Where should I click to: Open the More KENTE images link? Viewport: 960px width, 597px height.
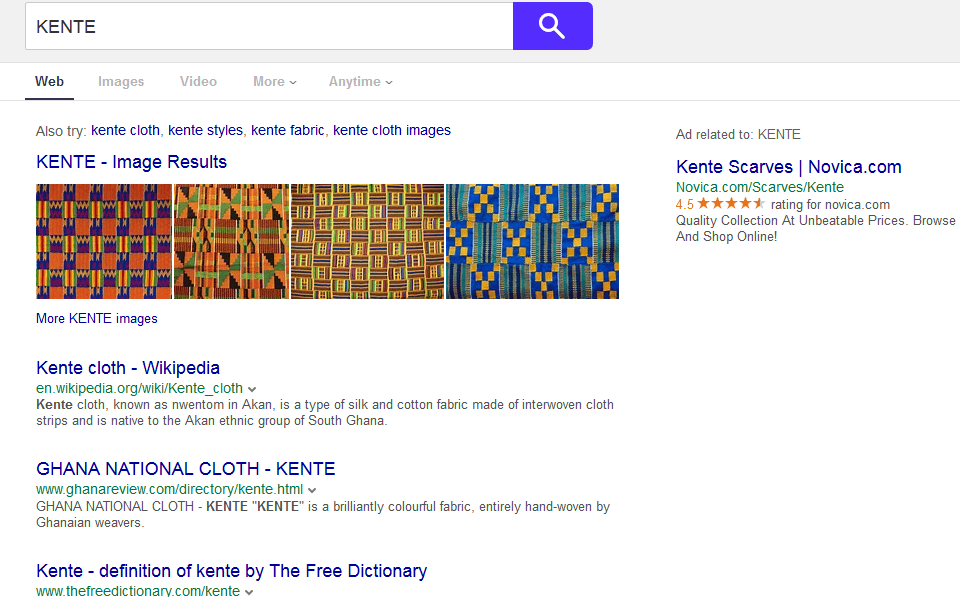click(96, 319)
